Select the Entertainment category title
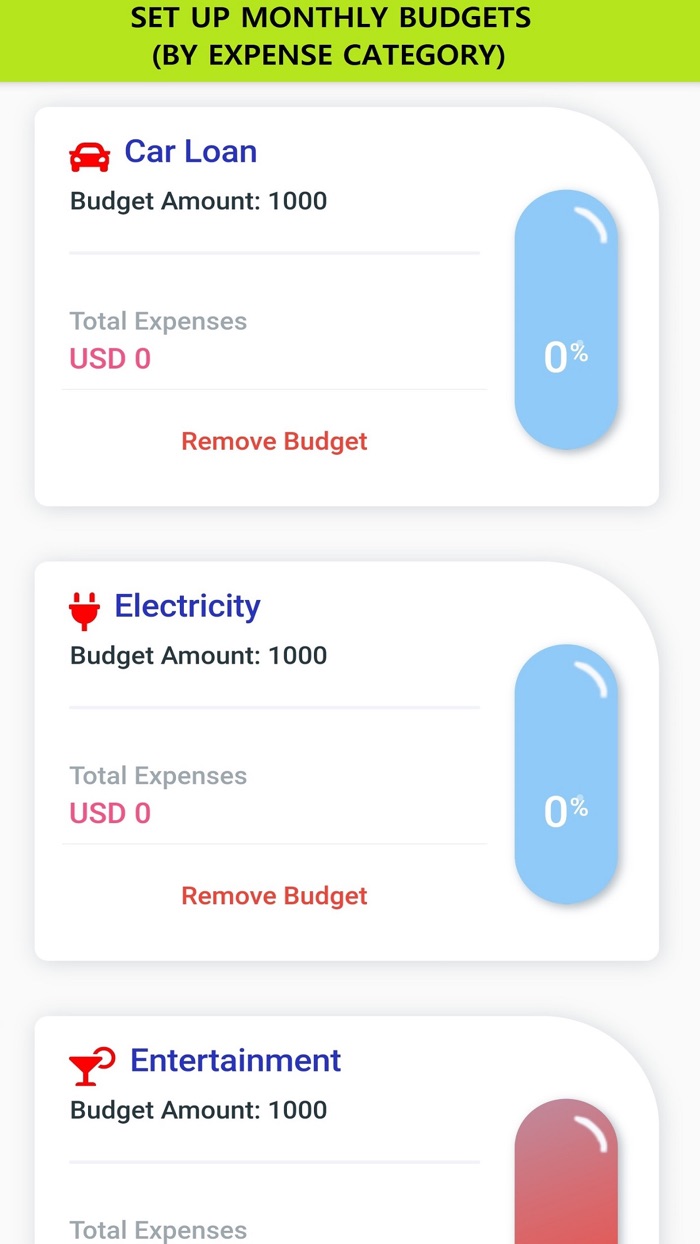This screenshot has height=1244, width=700. [x=235, y=1061]
